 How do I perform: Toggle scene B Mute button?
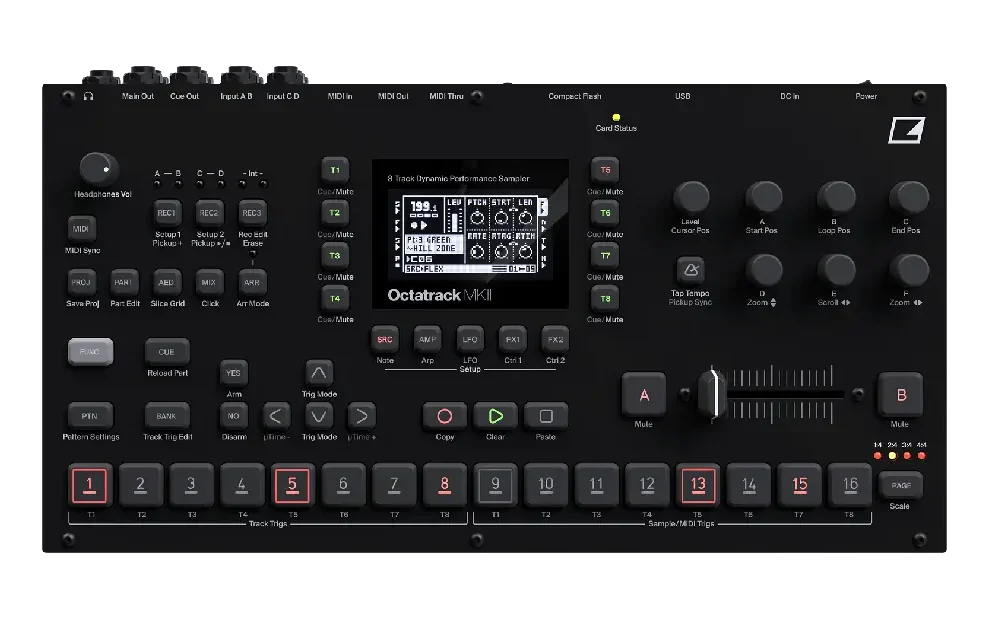pyautogui.click(x=901, y=395)
